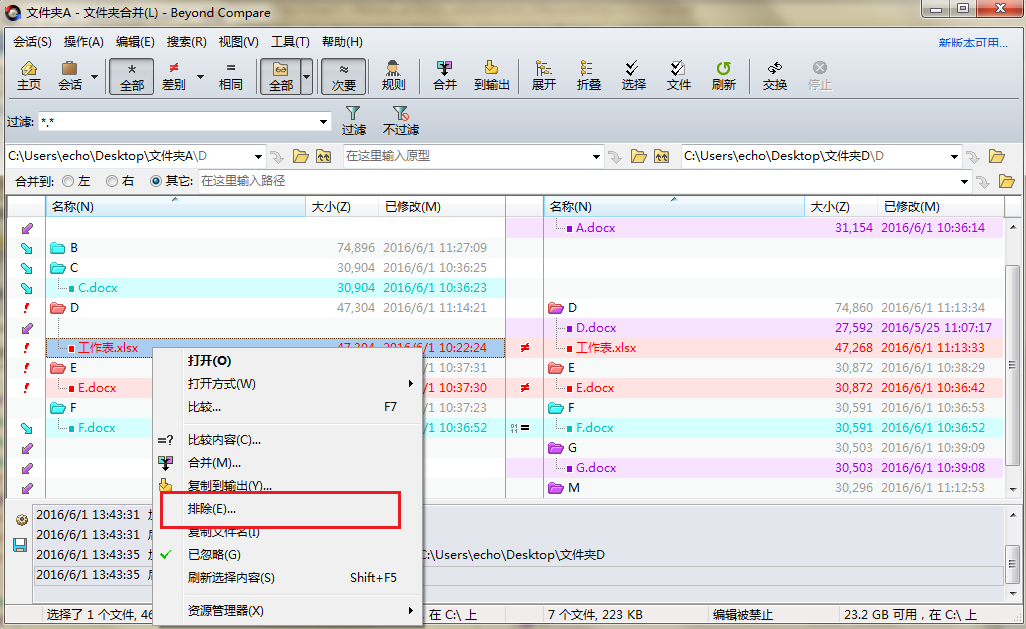The image size is (1026, 629).
Task: Choose 排除(E)... in the context menu
Action: click(x=212, y=509)
